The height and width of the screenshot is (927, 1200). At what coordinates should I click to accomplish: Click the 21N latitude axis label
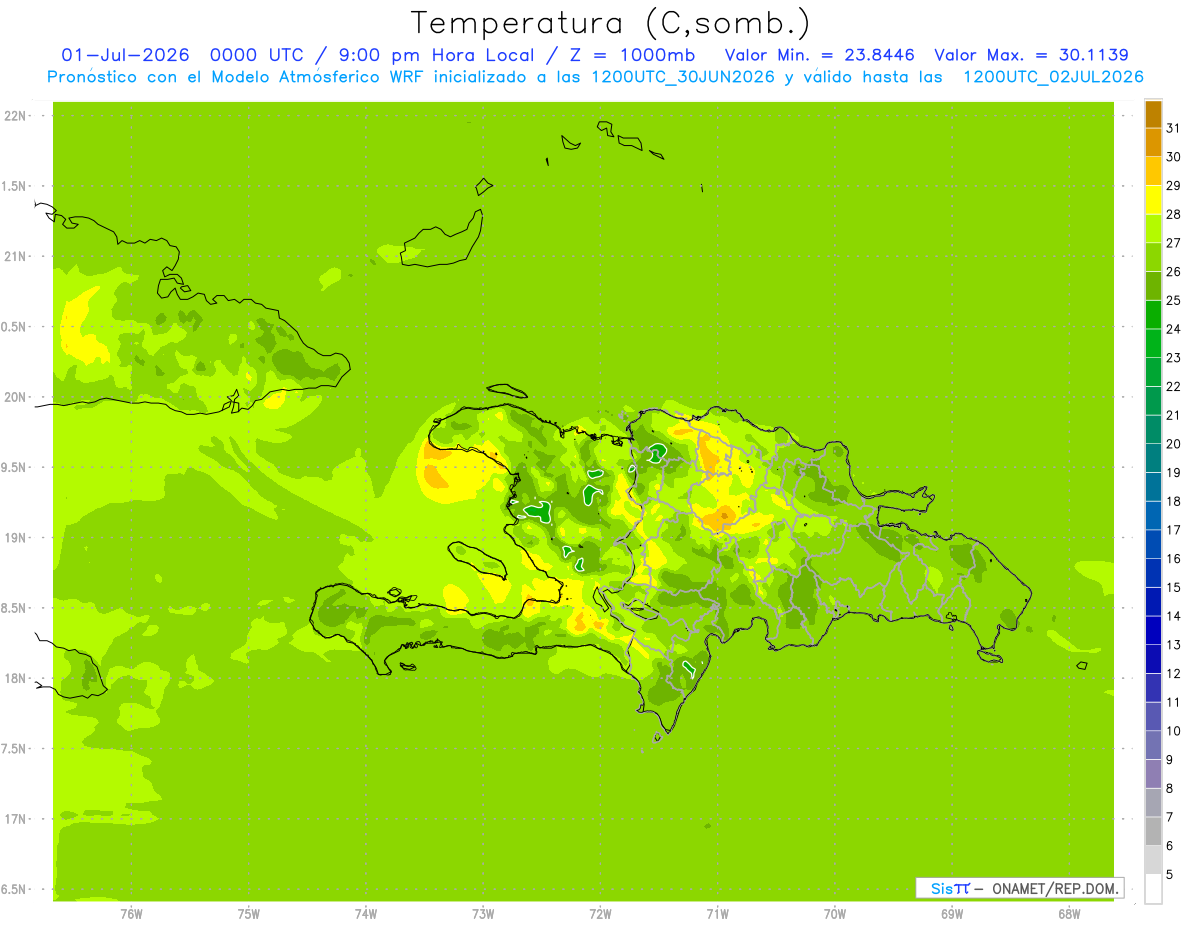(x=15, y=256)
